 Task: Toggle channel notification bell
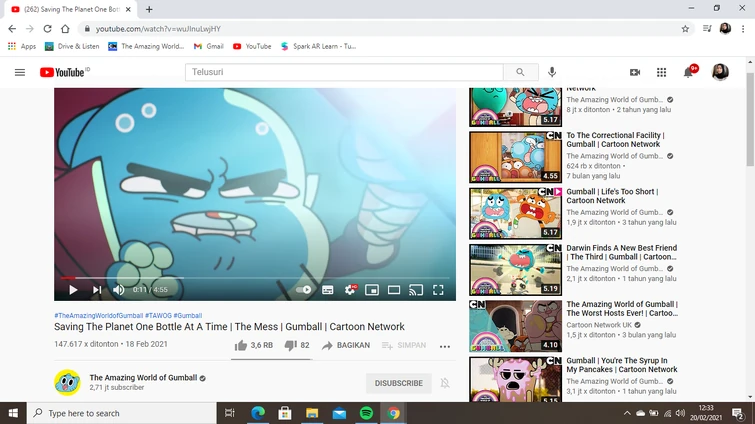point(445,383)
